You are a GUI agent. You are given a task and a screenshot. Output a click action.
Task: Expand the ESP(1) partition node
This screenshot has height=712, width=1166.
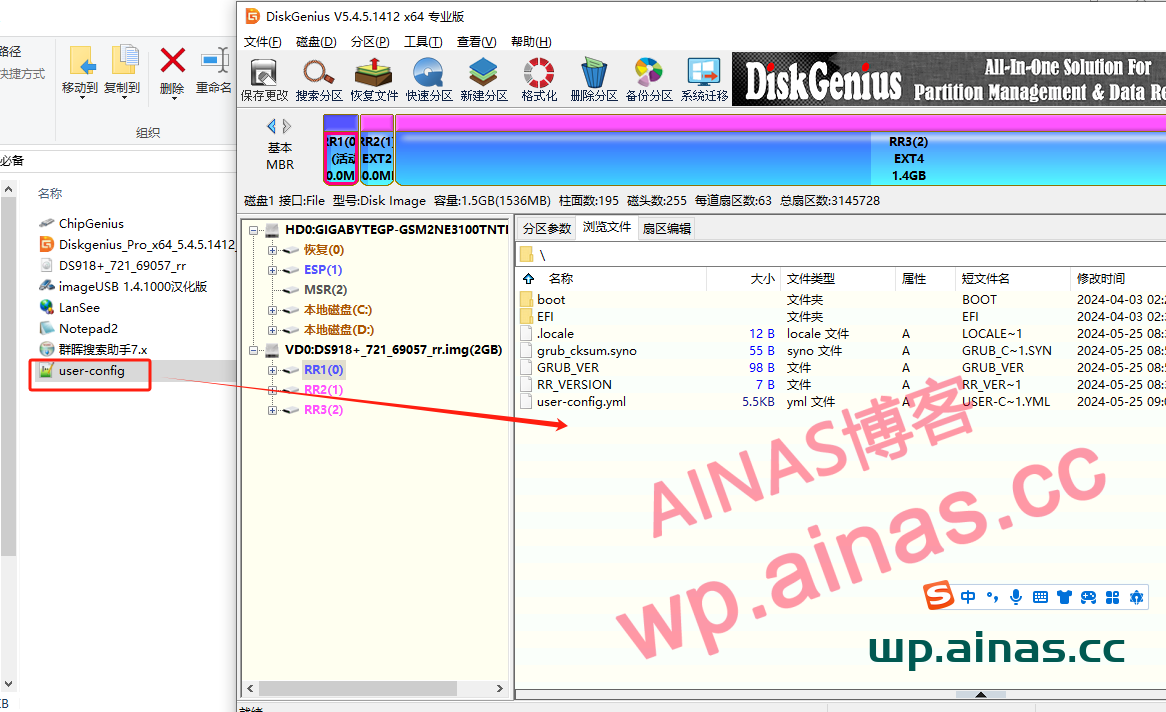[x=272, y=270]
